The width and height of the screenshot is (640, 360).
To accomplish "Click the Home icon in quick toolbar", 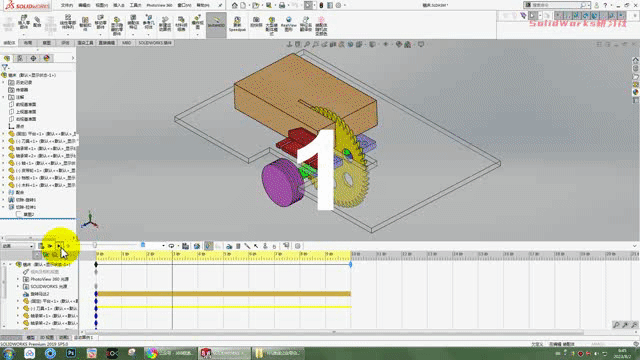I will click(x=235, y=5).
